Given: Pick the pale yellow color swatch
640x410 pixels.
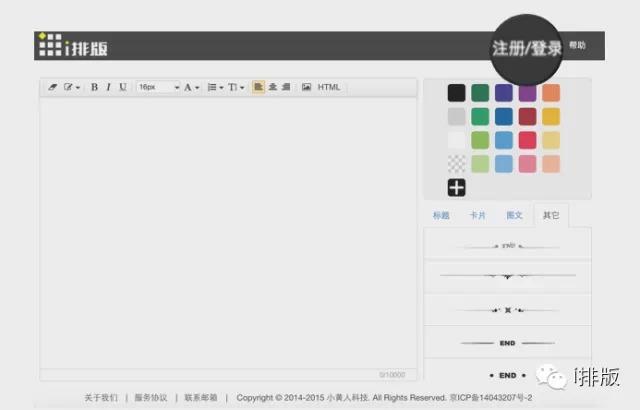Looking at the screenshot, I should pyautogui.click(x=551, y=140).
